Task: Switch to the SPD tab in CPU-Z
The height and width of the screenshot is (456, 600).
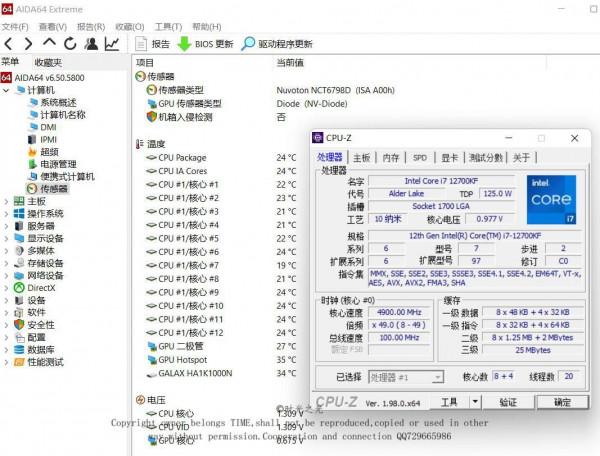Action: [420, 158]
